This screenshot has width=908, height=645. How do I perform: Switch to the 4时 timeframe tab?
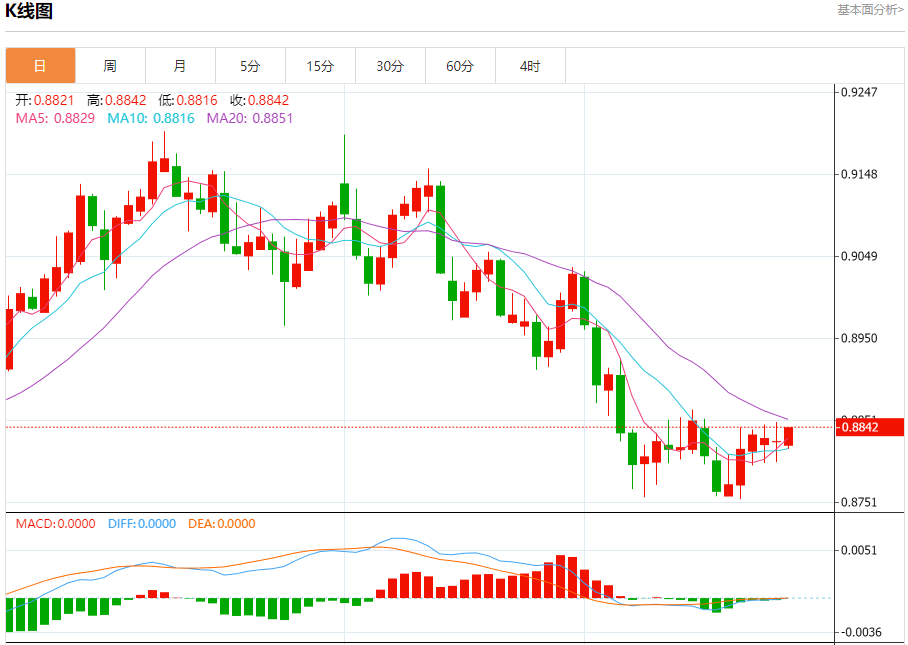click(530, 66)
